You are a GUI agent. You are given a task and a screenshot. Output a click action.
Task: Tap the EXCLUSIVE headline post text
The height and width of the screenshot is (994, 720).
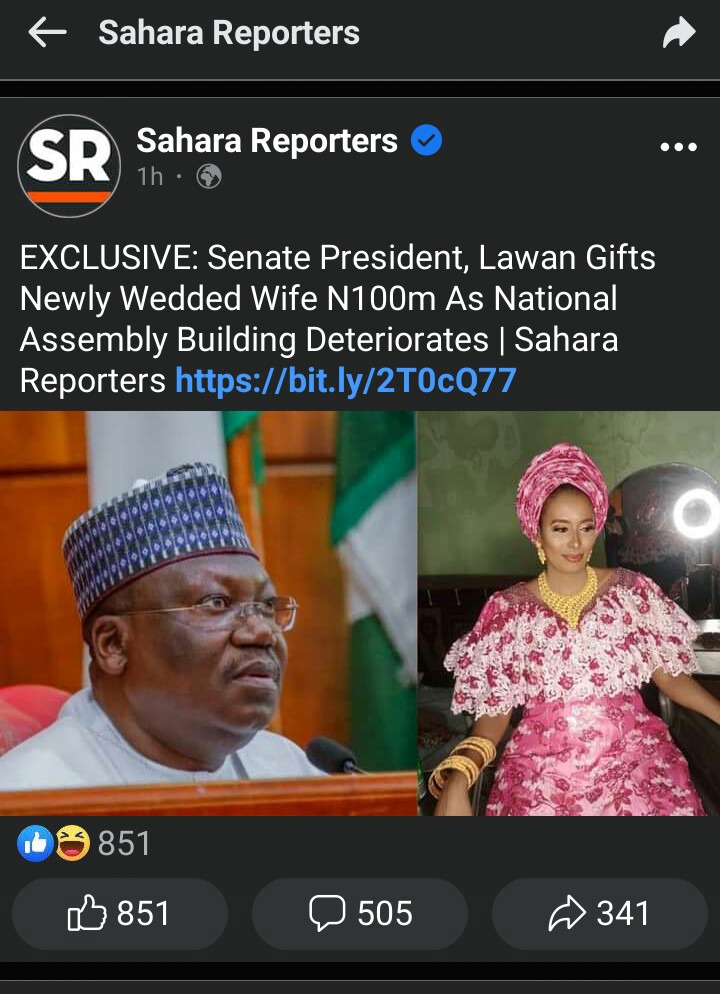tap(337, 319)
